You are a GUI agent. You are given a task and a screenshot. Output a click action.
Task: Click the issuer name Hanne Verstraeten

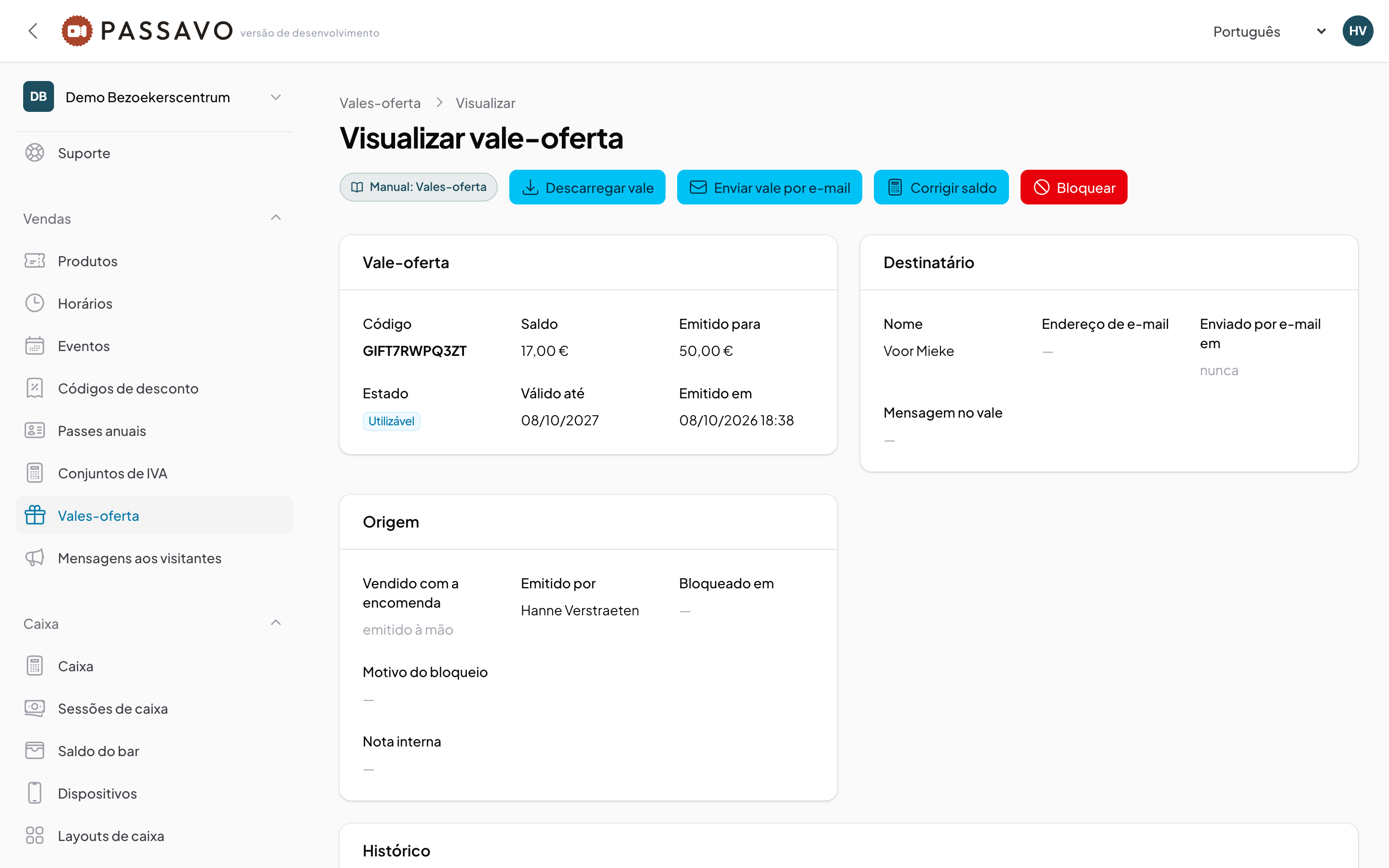point(580,610)
